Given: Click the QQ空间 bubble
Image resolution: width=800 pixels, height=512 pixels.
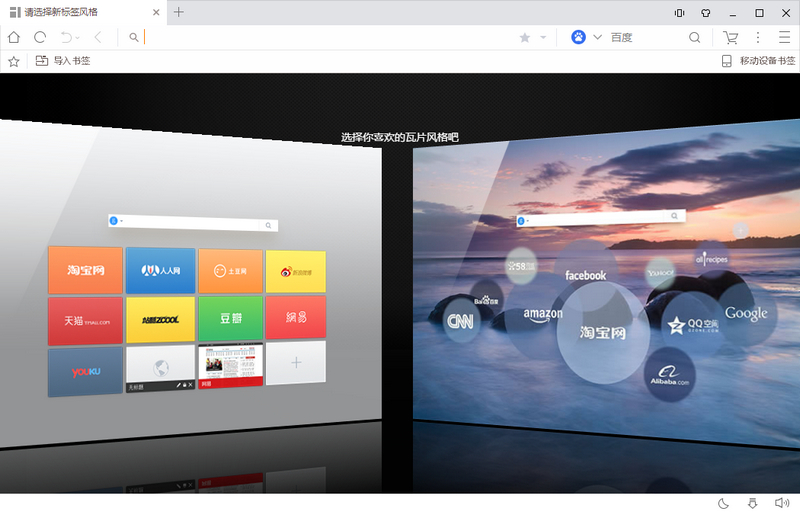Looking at the screenshot, I should 693,325.
